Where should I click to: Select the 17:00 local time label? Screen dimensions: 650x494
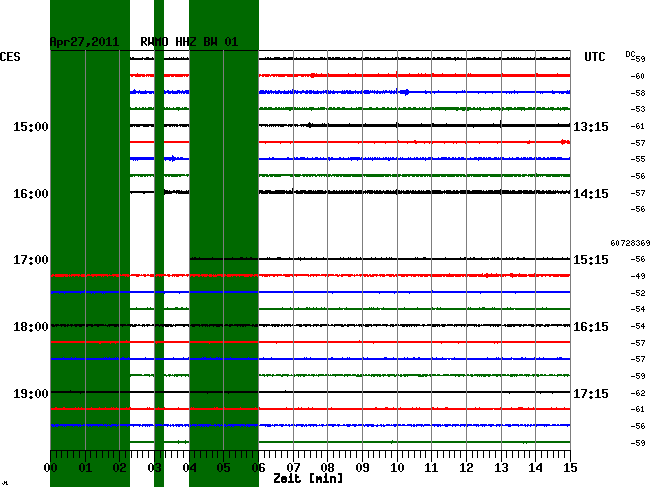click(31, 260)
